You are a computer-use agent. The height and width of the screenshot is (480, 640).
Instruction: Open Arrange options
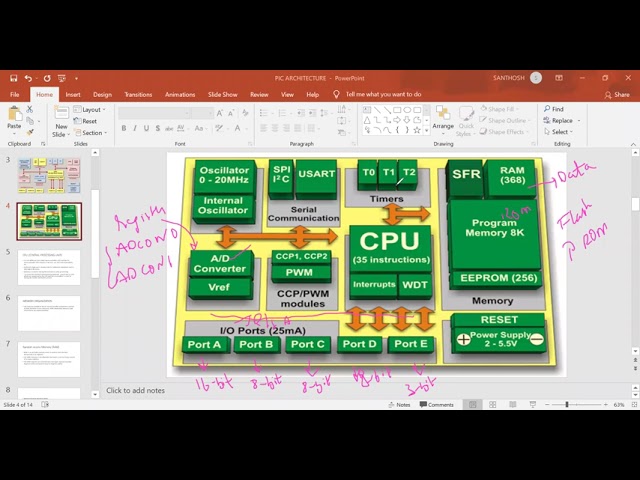(x=443, y=118)
